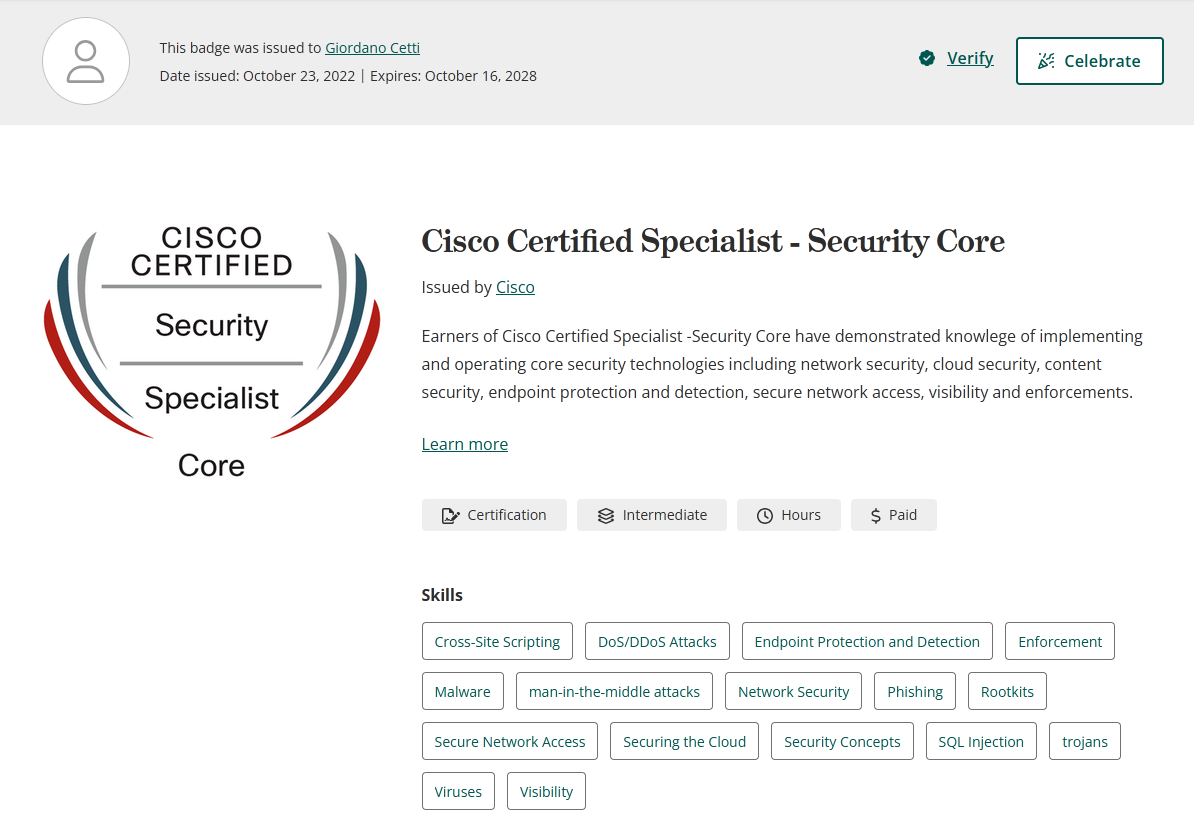Open the Securing the Cloud skill
1194x817 pixels.
click(x=685, y=742)
